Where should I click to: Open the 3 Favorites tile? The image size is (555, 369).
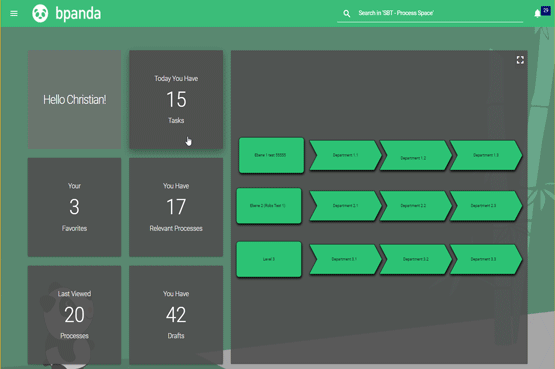point(74,207)
